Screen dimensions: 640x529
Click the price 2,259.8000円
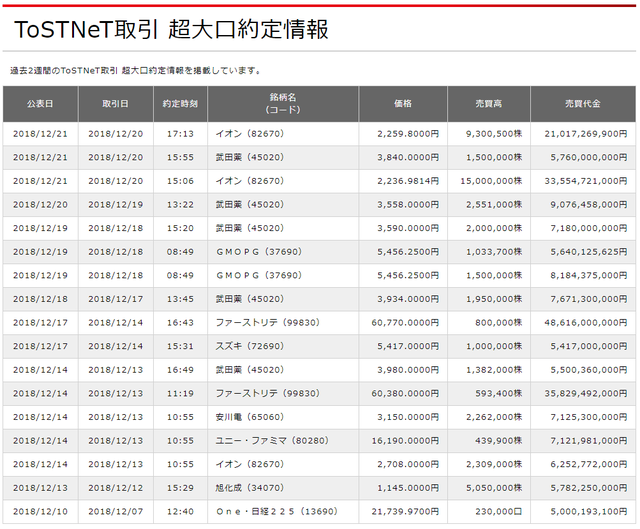pyautogui.click(x=408, y=134)
